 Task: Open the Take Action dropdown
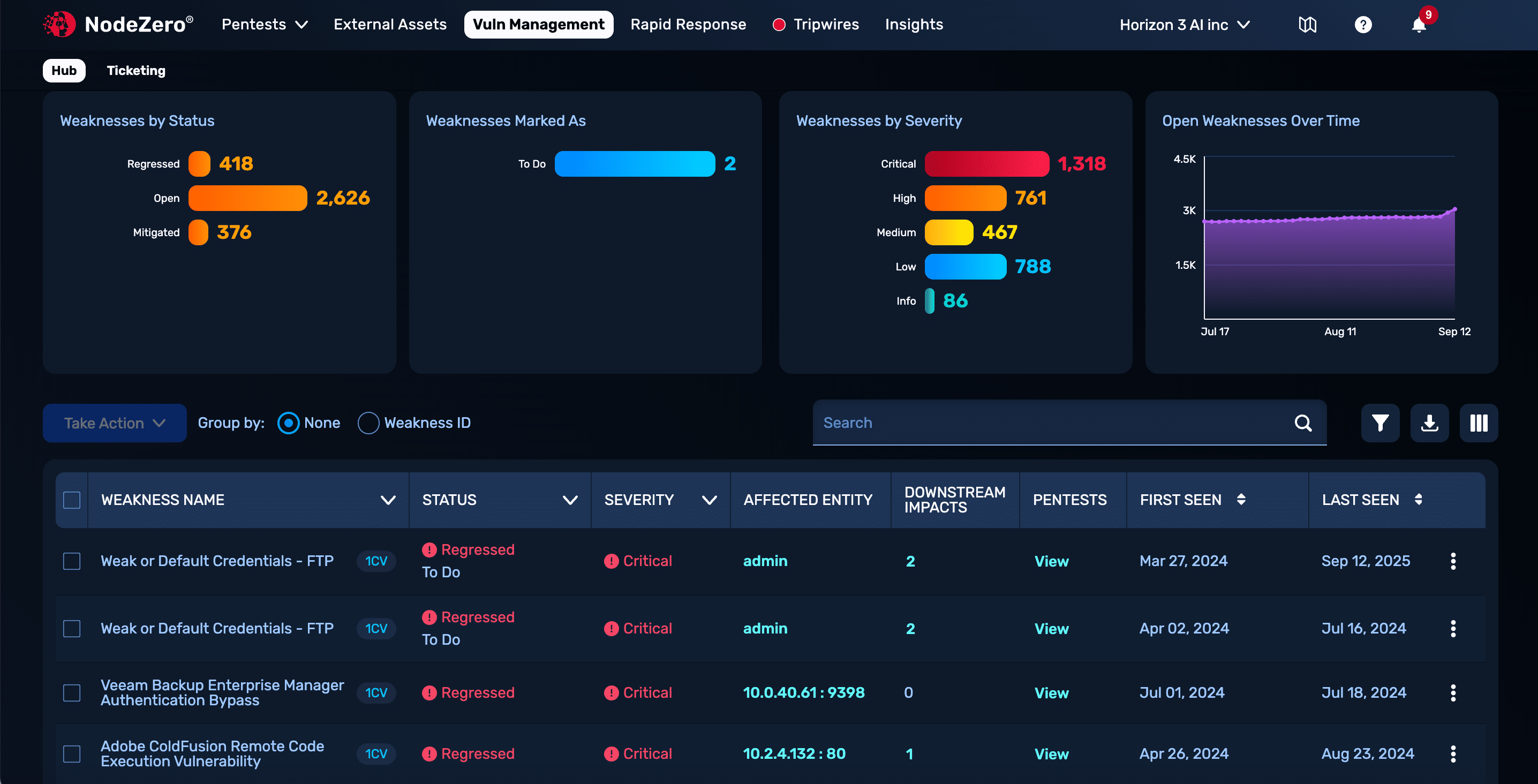point(115,423)
